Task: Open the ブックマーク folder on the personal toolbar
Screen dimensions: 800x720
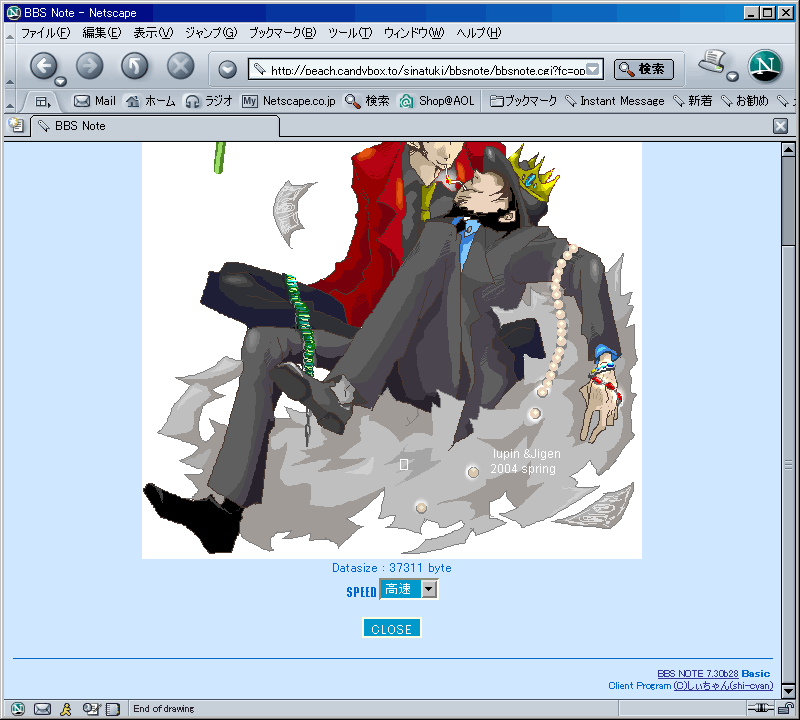Action: click(523, 101)
